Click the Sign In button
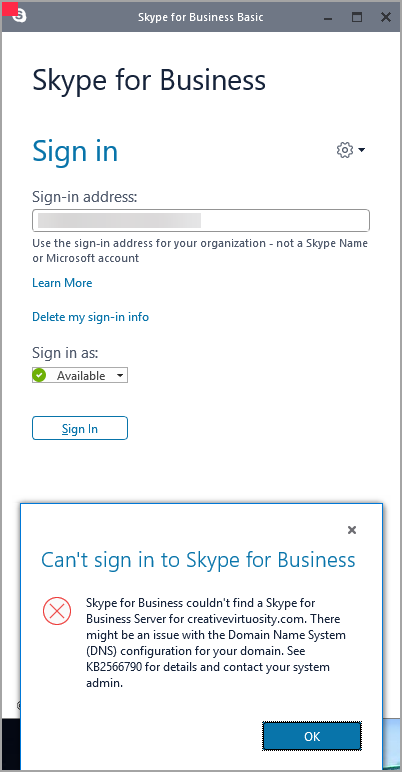The image size is (402, 772). tap(80, 428)
